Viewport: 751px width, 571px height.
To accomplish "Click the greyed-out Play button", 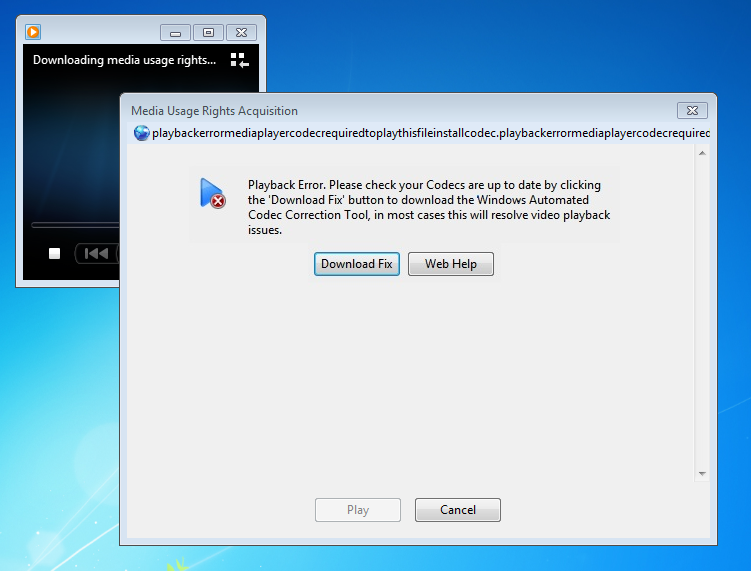I will click(358, 510).
